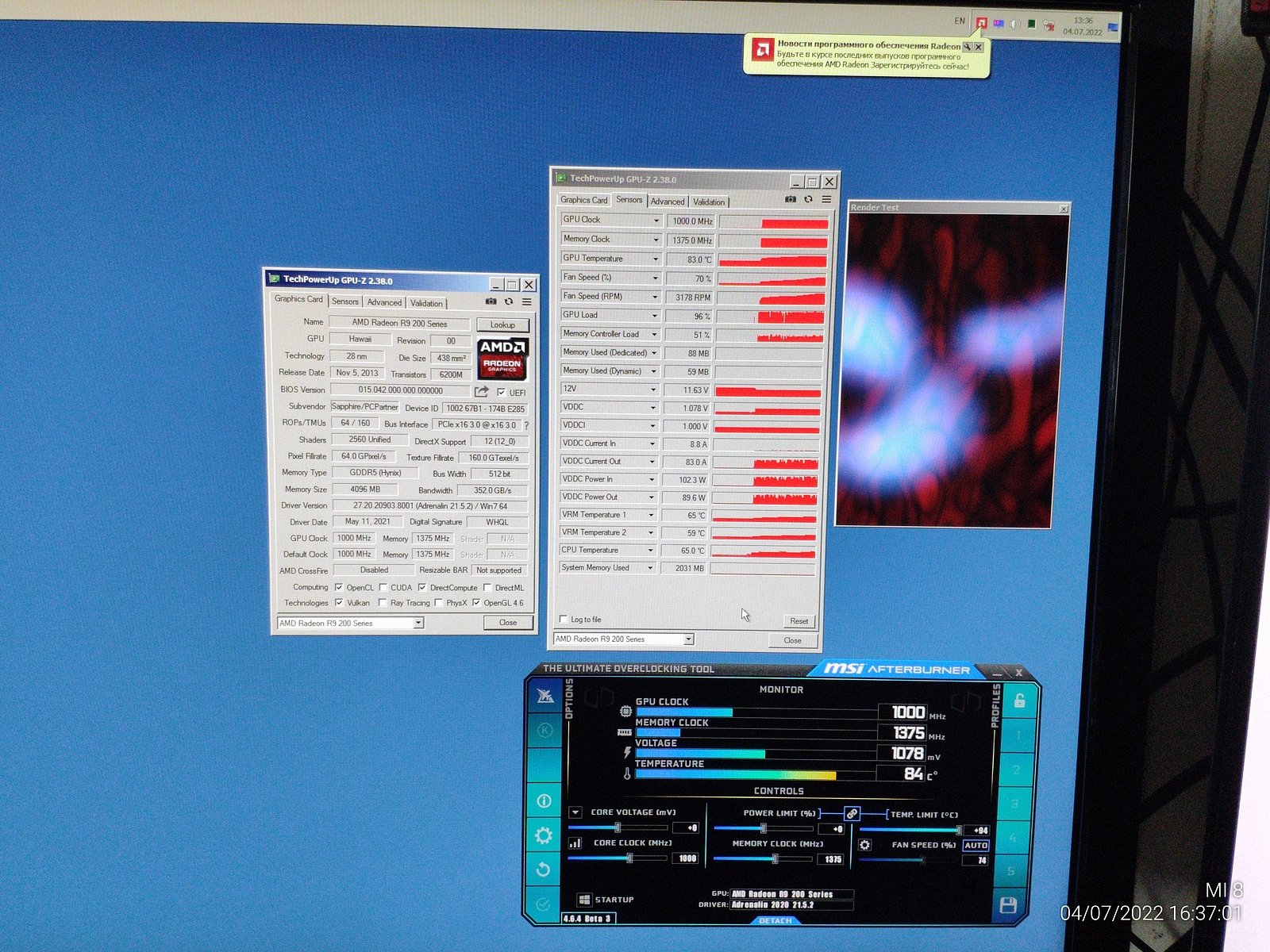Open the CPU Temperature sensor dropdown arrow
Viewport: 1270px width, 952px height.
(652, 551)
